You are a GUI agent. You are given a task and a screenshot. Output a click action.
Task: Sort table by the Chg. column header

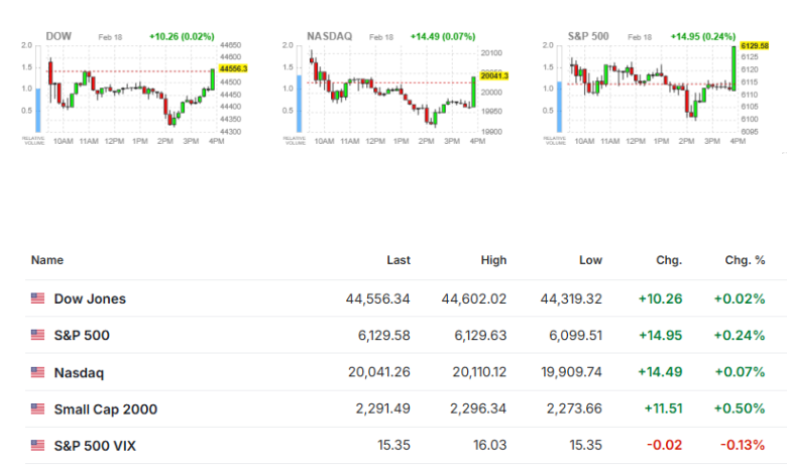tap(669, 260)
